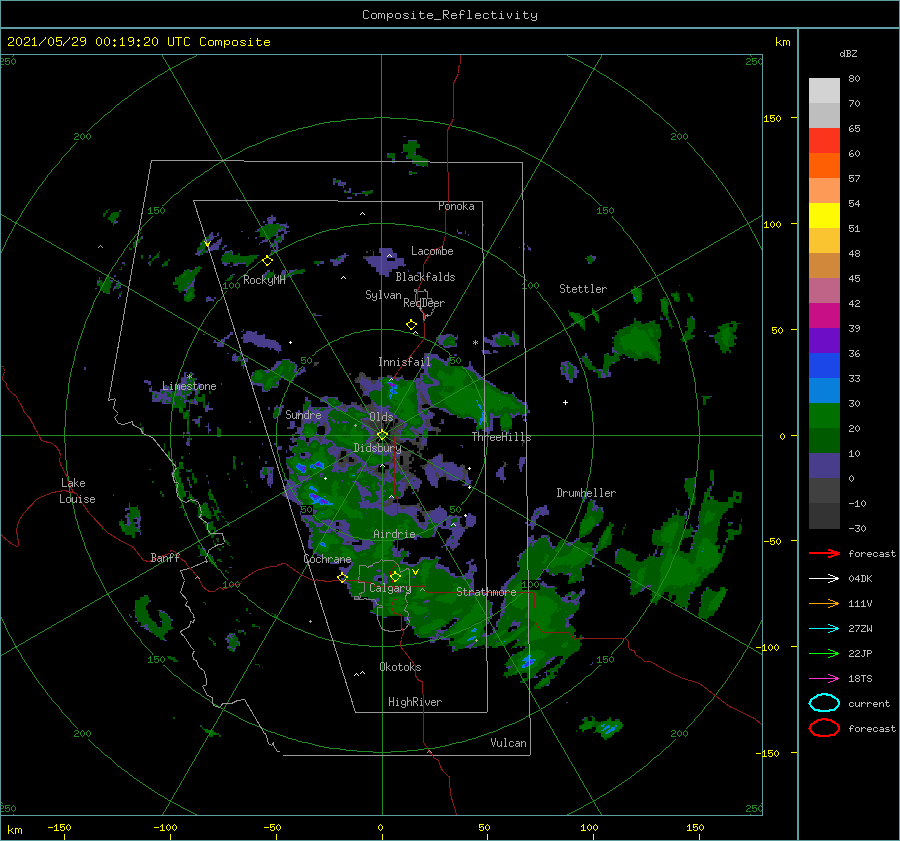Select the bright green swatch on dBZ scale

pyautogui.click(x=824, y=416)
